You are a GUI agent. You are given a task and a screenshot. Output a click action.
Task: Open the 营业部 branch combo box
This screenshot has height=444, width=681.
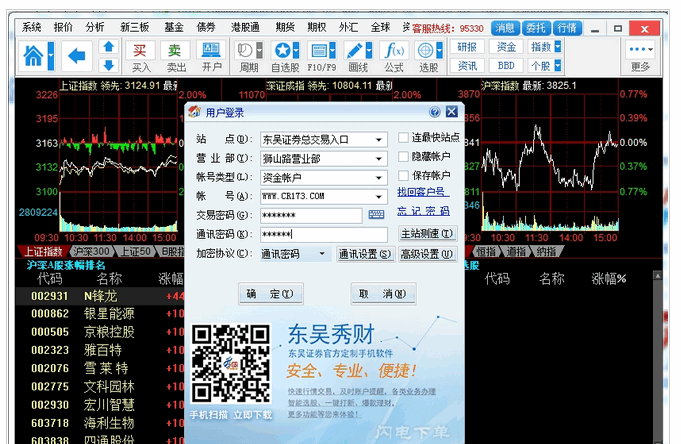coord(324,159)
